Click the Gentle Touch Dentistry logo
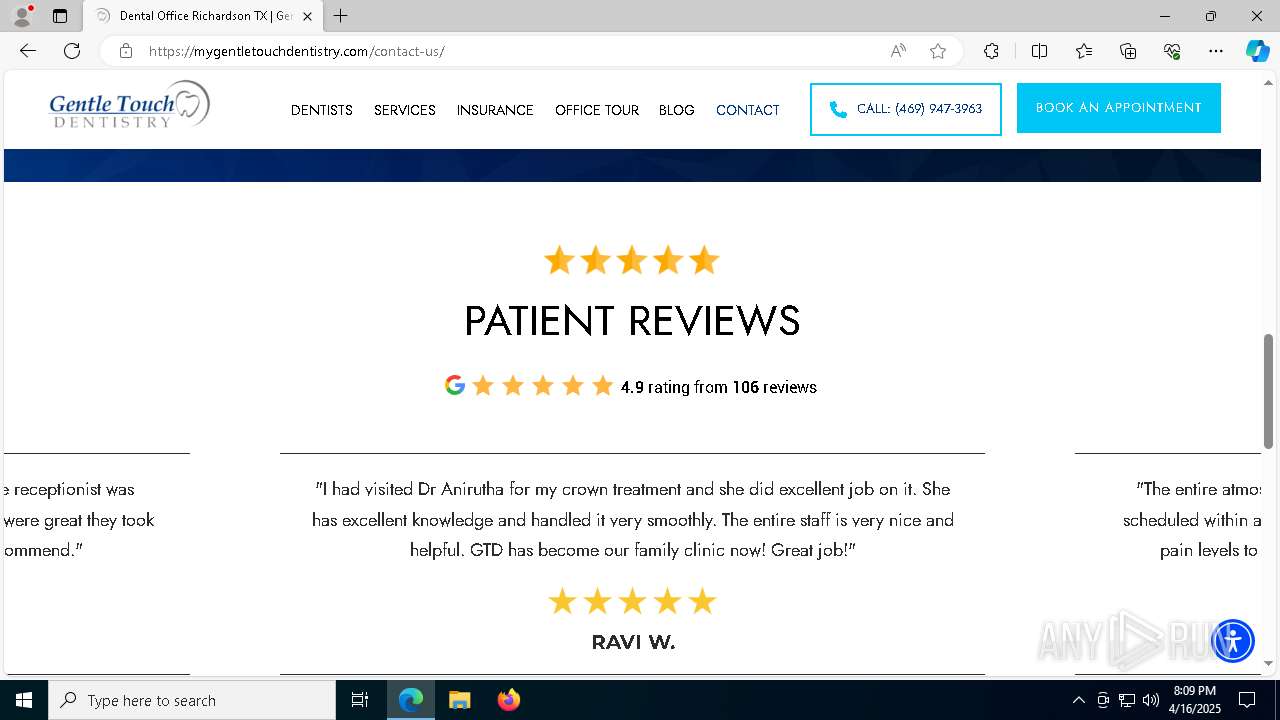Screen dimensions: 1280x720 [130, 105]
